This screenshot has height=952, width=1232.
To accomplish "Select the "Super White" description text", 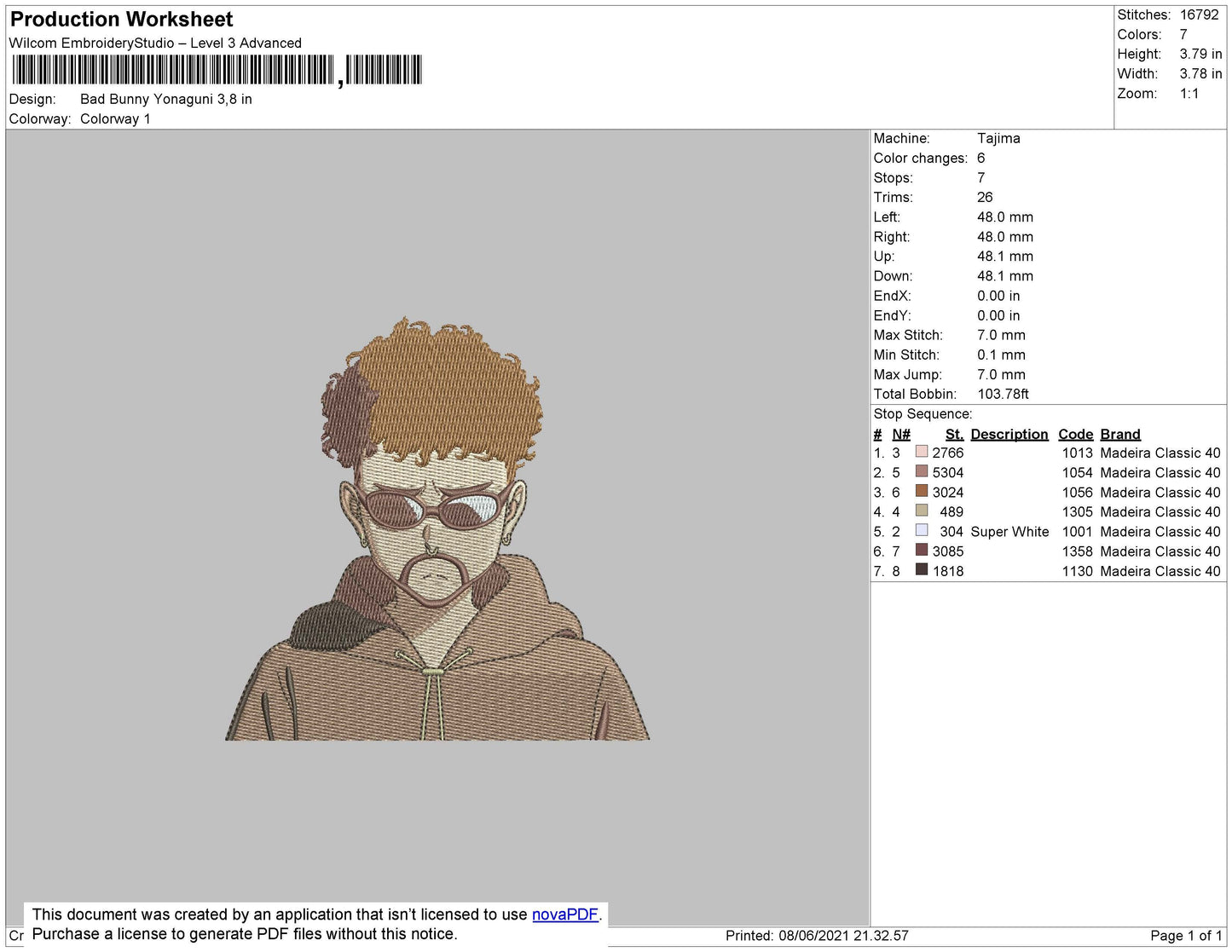I will [x=1009, y=532].
